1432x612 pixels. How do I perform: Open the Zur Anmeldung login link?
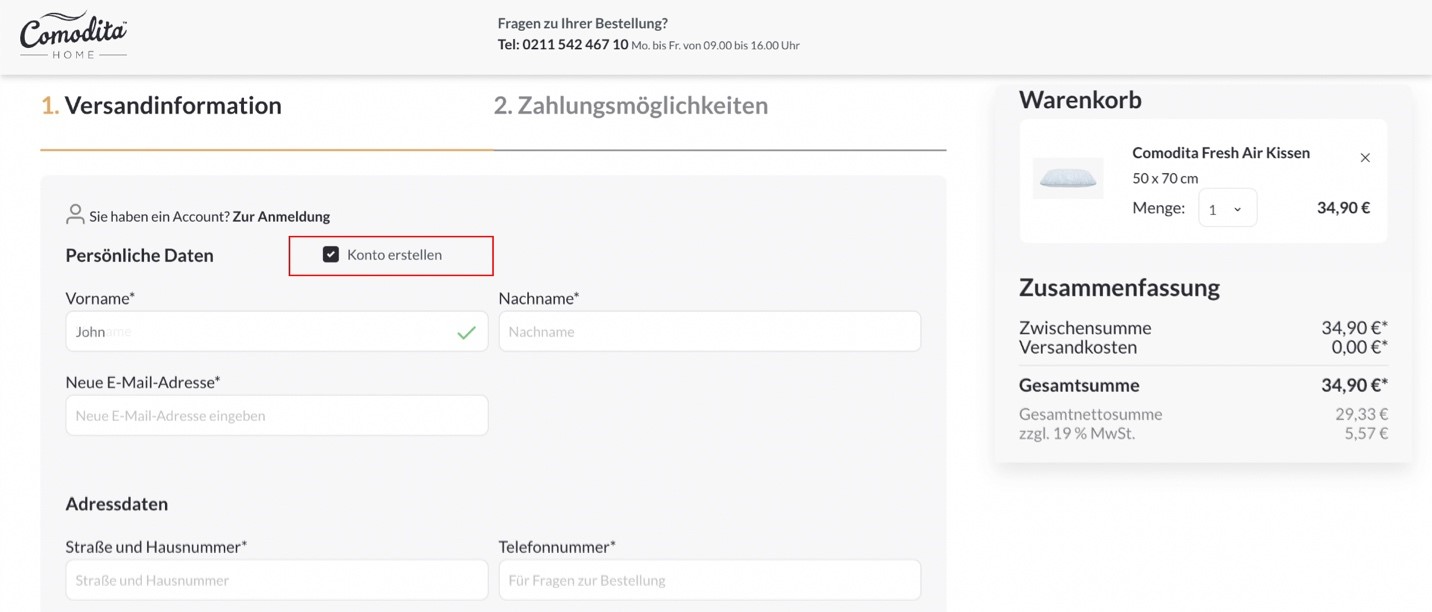pos(281,216)
